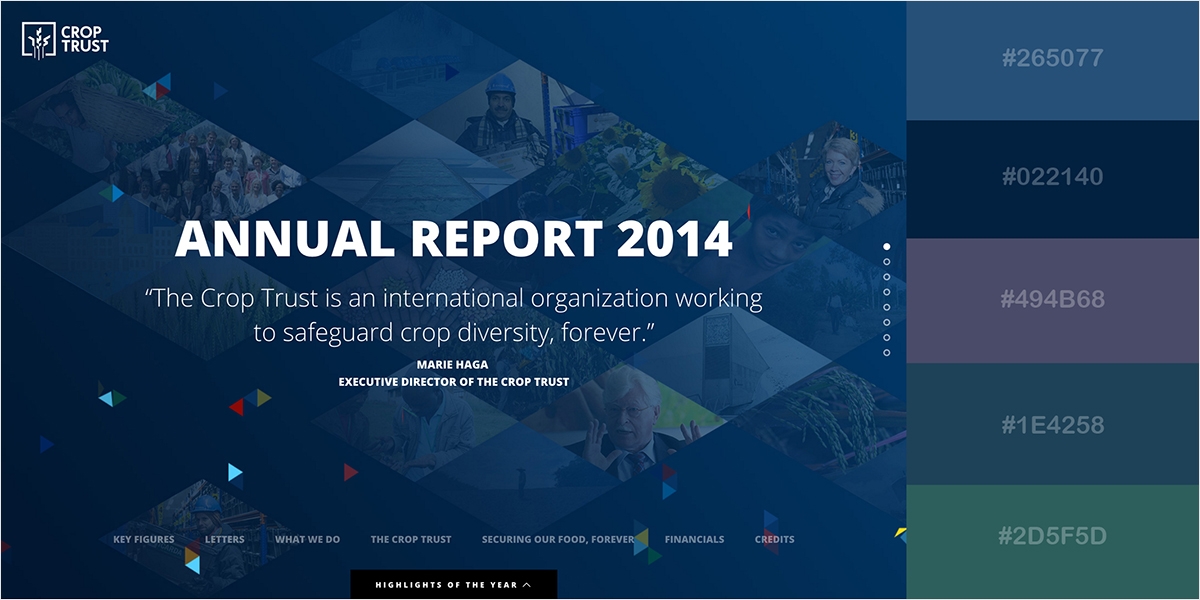Image resolution: width=1200 pixels, height=600 pixels.
Task: Expand the Highlights of the Year bar
Action: (453, 585)
